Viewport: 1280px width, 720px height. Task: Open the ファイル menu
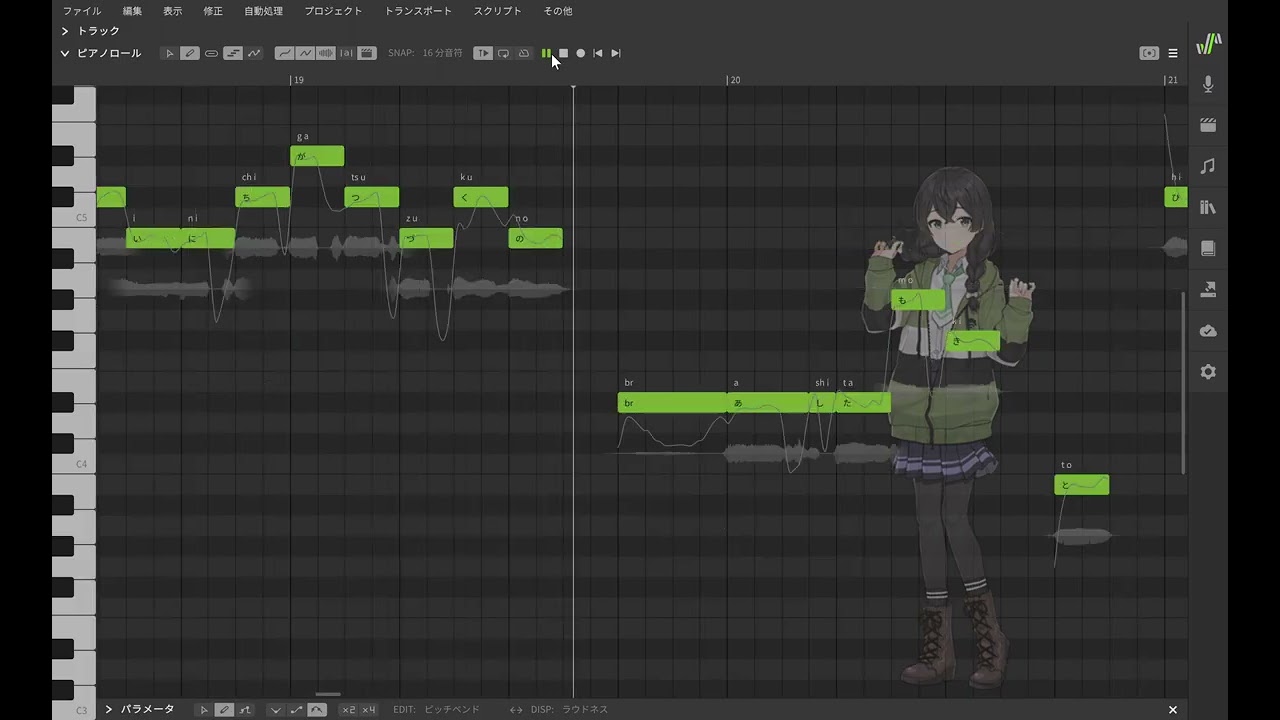81,11
